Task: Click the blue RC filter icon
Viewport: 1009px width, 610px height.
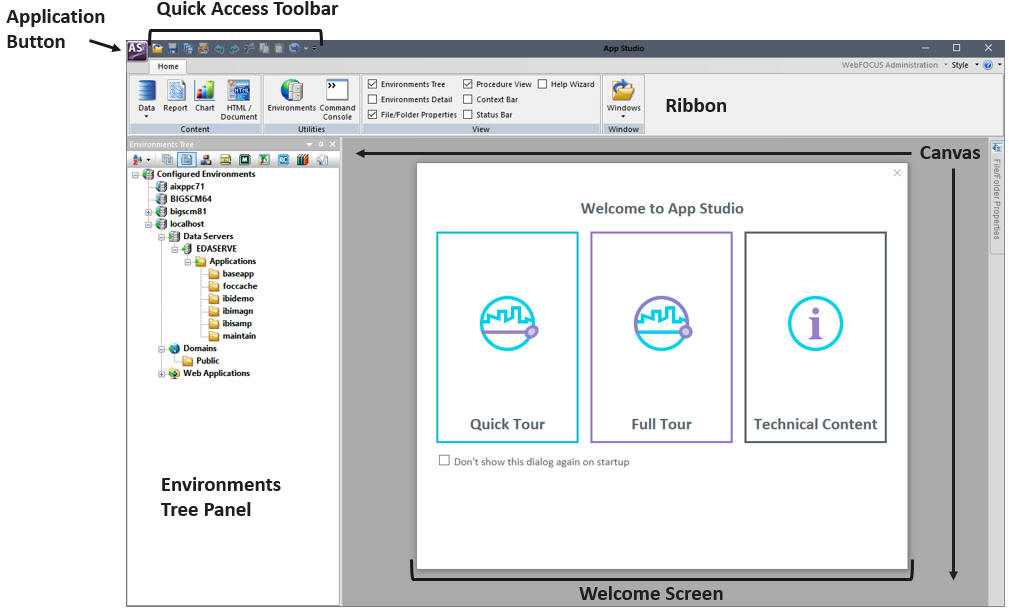Action: [283, 160]
